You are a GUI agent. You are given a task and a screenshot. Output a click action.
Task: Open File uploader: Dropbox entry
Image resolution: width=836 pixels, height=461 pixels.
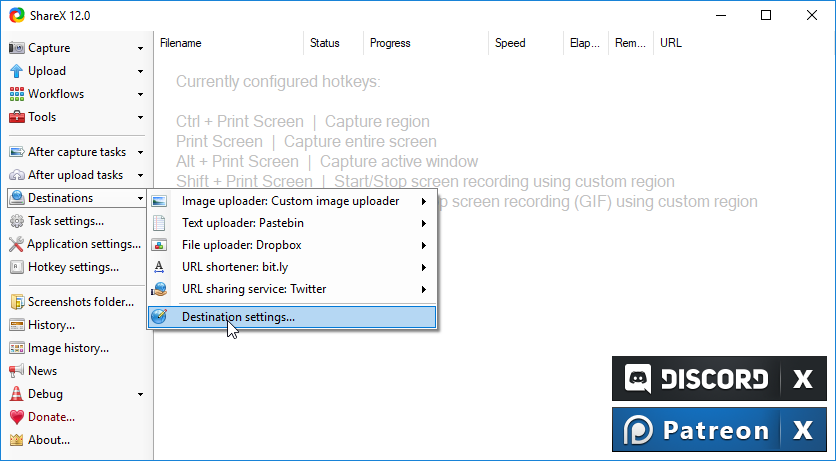[x=292, y=245]
